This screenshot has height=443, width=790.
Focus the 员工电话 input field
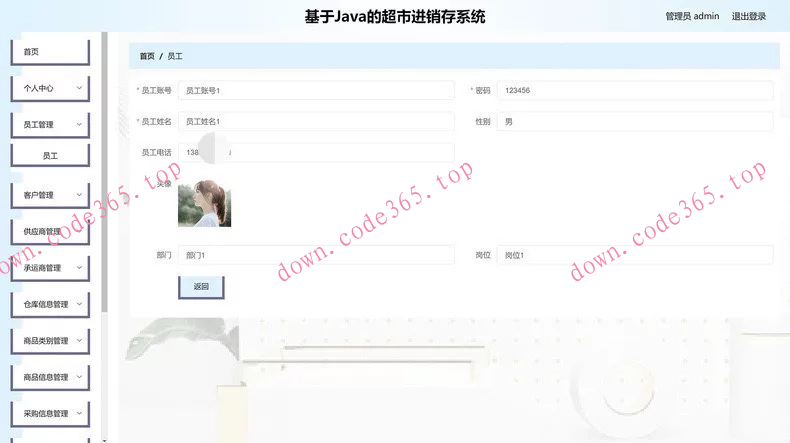316,152
